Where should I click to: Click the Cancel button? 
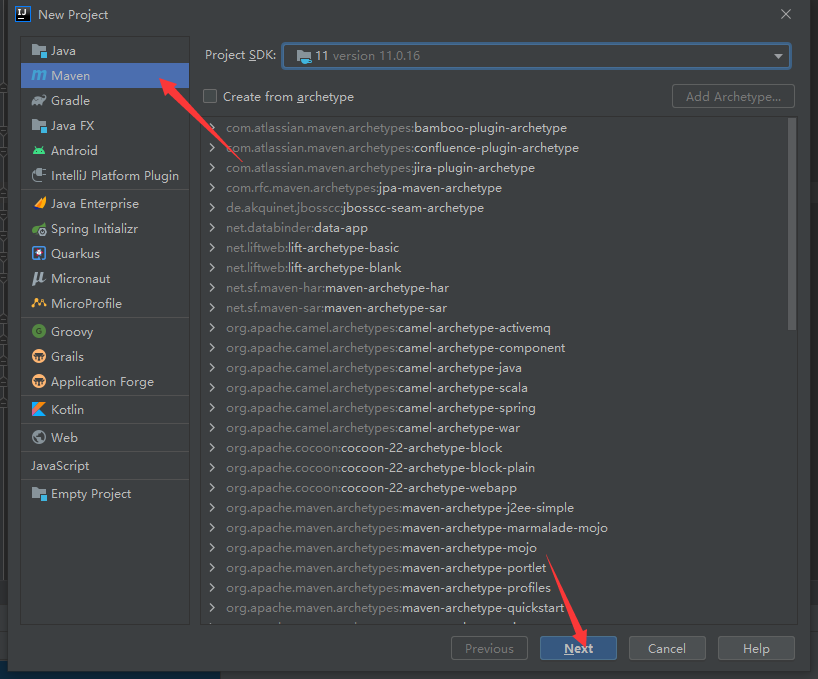coord(667,648)
